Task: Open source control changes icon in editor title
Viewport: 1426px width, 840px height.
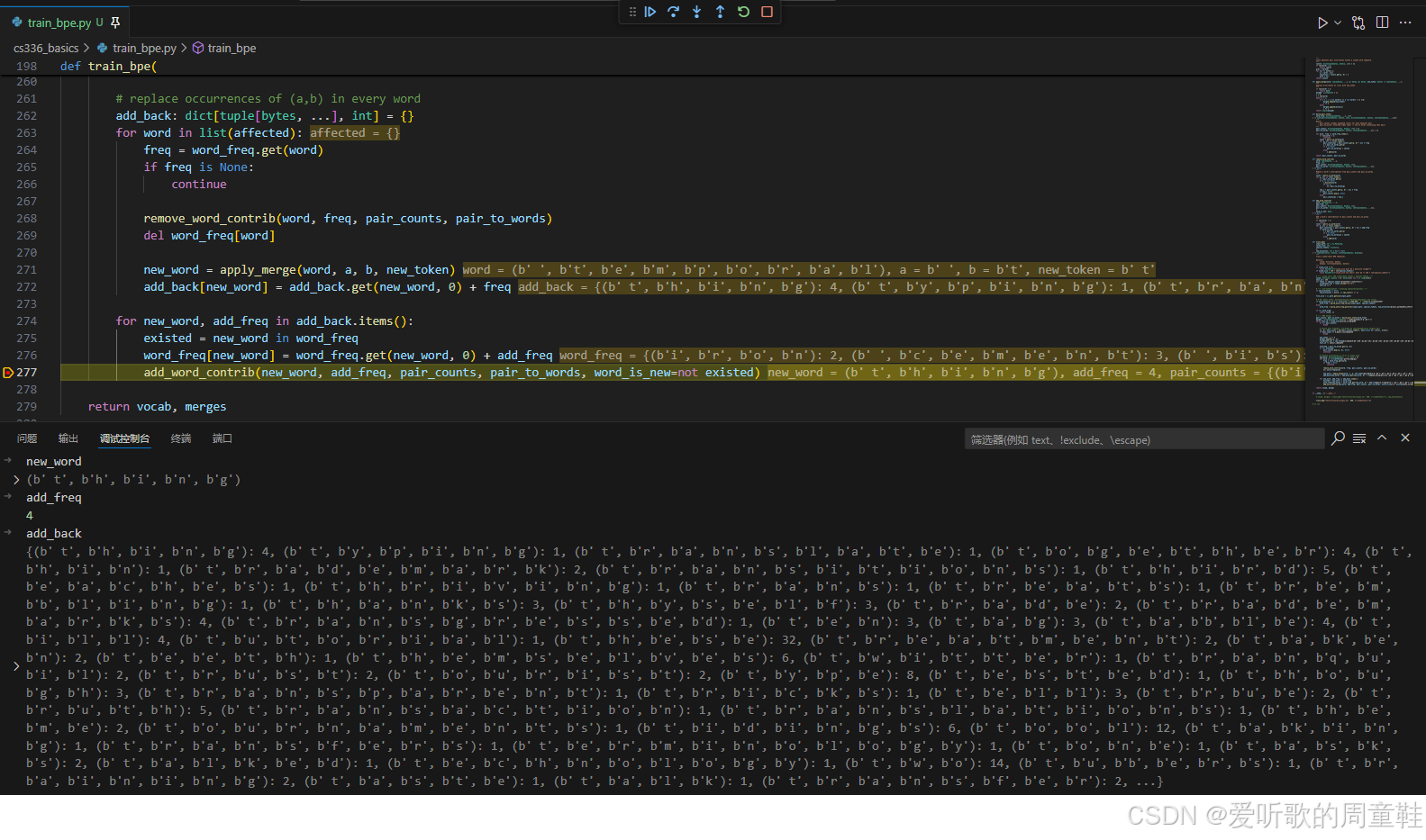Action: point(1358,23)
